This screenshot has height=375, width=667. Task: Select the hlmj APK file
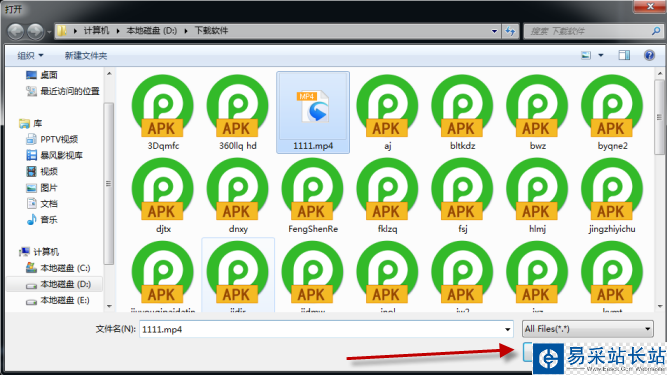537,196
